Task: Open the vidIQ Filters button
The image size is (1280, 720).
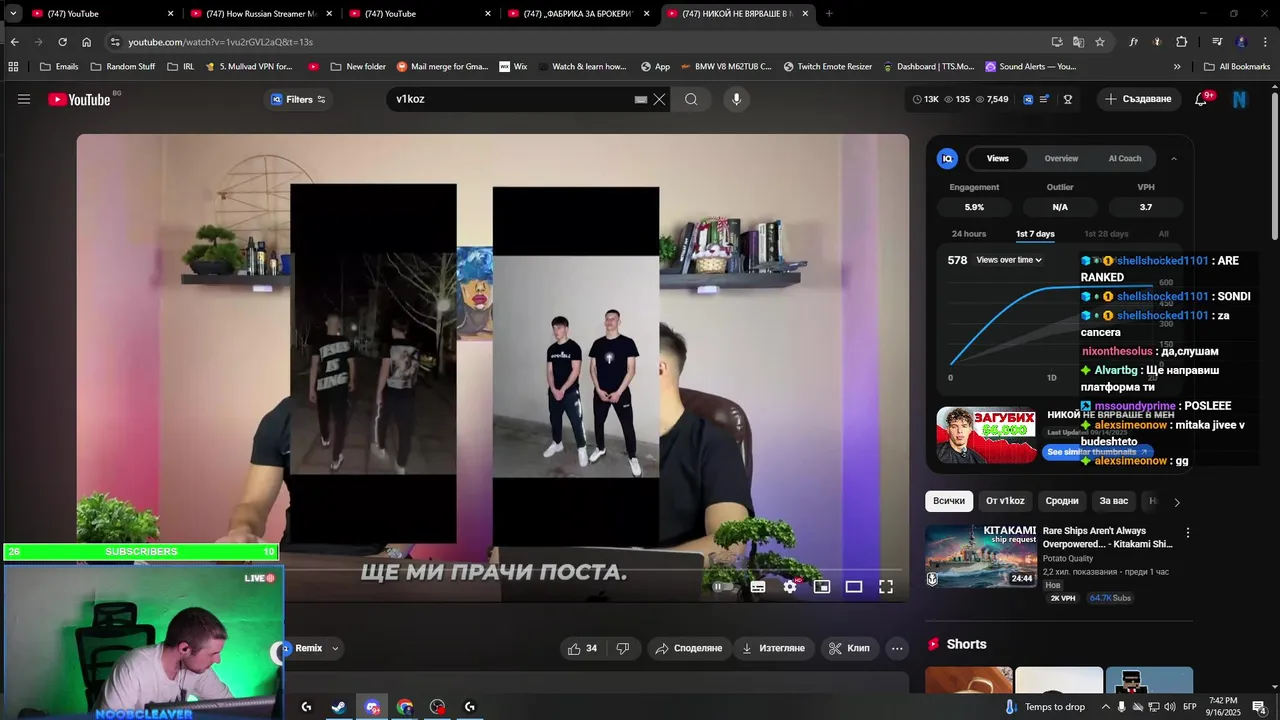Action: pyautogui.click(x=298, y=99)
